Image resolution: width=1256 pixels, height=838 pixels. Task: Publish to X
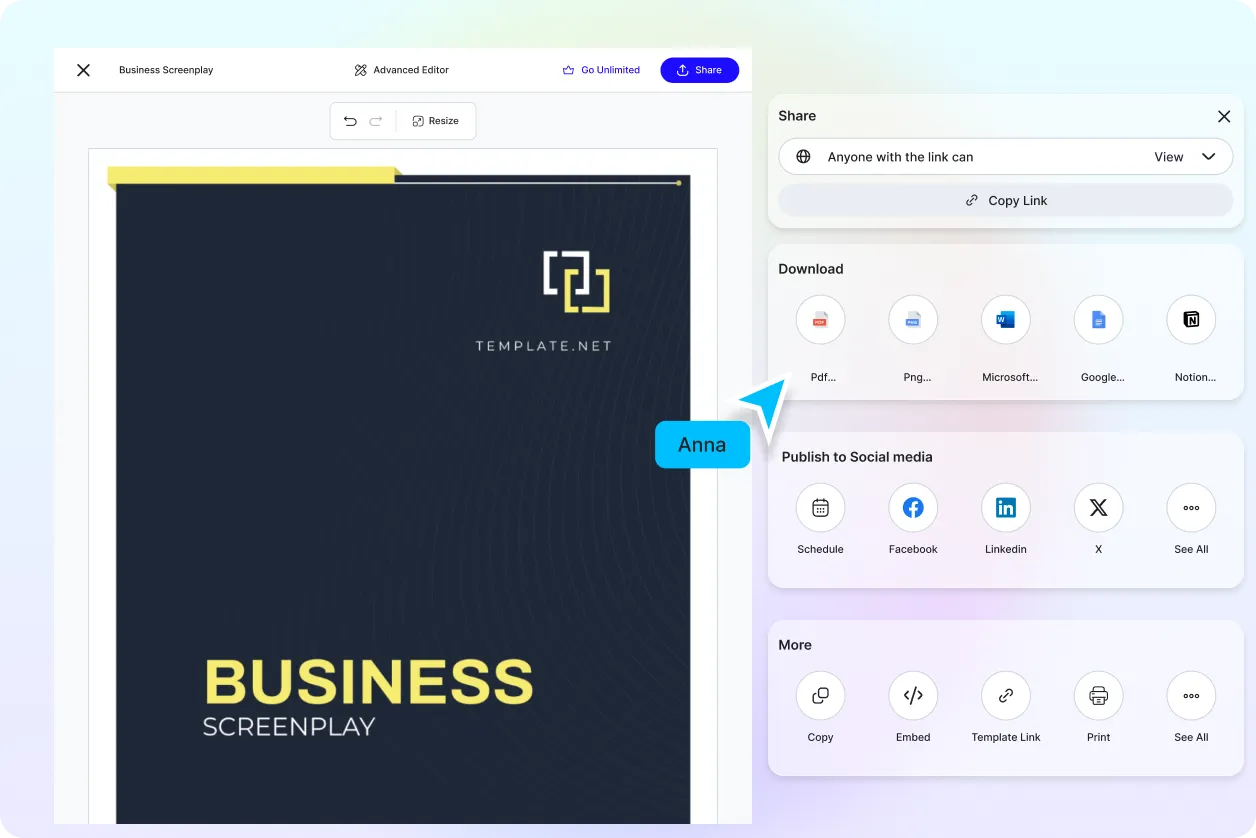(x=1098, y=508)
